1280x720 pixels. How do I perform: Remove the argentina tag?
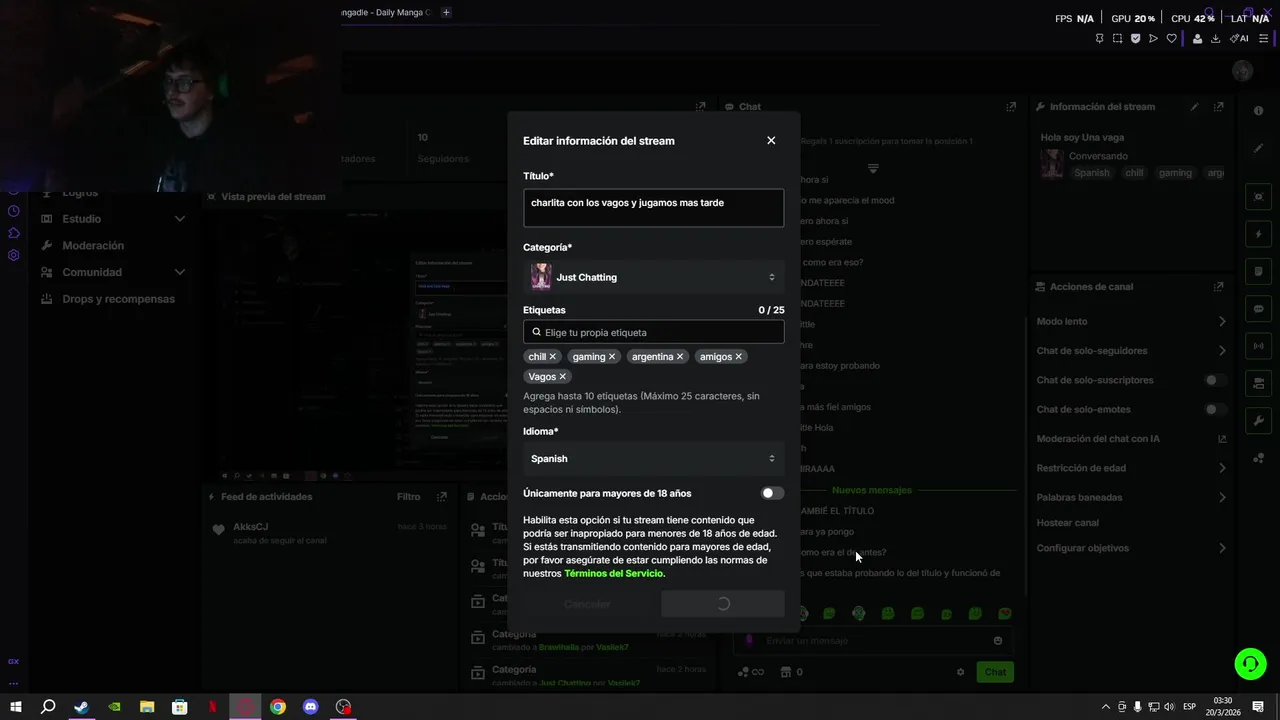tap(680, 357)
